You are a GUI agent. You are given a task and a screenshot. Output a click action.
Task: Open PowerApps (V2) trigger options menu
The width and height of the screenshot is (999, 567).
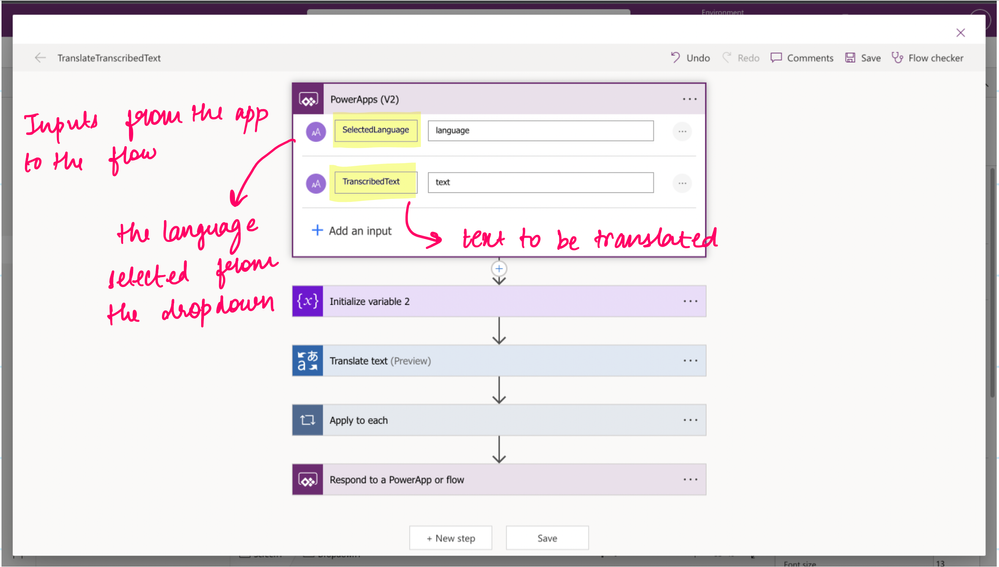pyautogui.click(x=690, y=99)
